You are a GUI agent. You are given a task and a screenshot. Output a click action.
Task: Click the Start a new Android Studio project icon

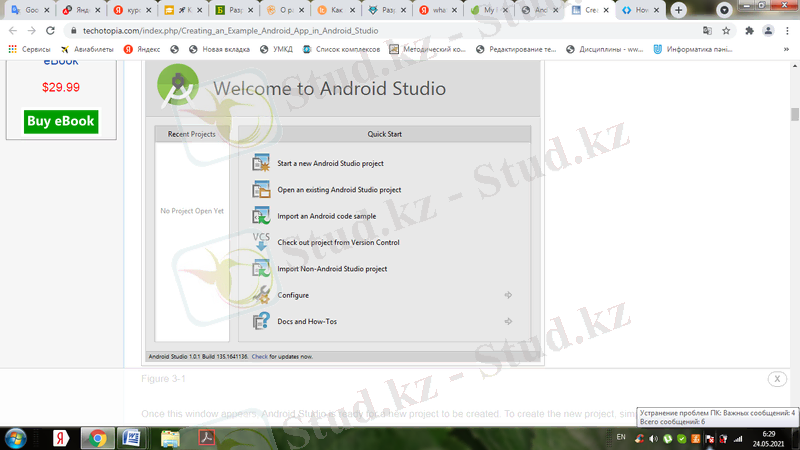pyautogui.click(x=261, y=163)
